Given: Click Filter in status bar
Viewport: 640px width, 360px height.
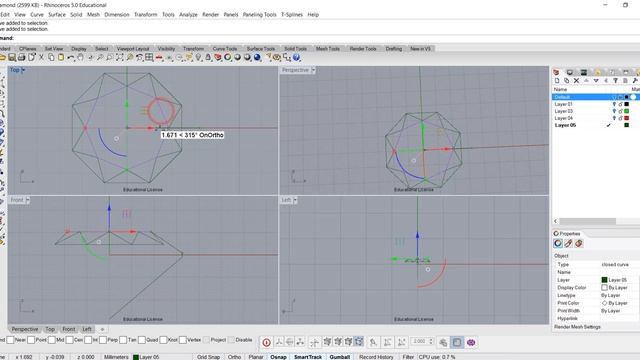Looking at the screenshot, I should tap(408, 357).
